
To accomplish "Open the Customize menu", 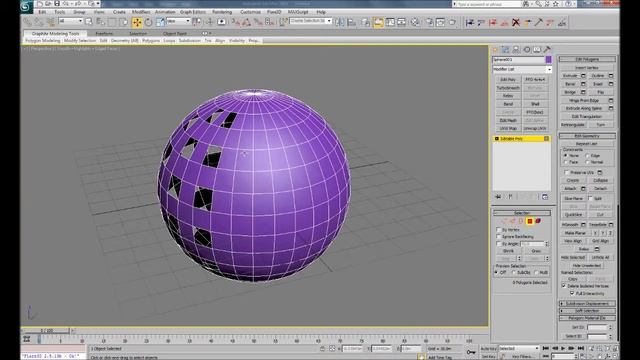I will click(250, 12).
